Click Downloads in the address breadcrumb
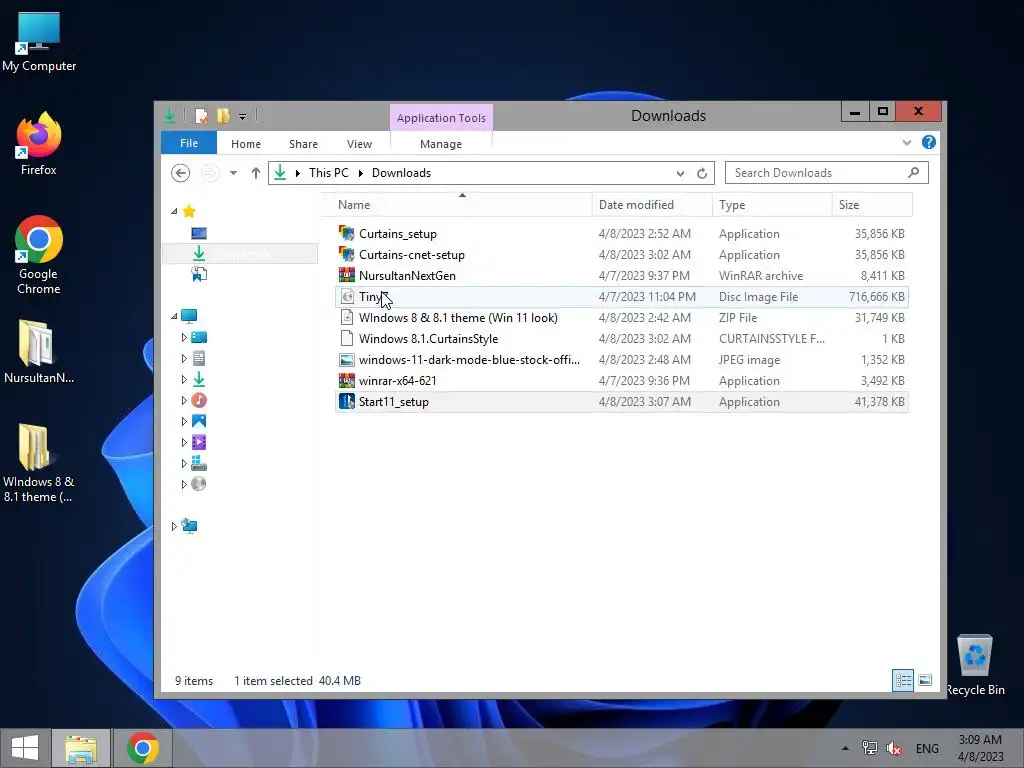1024x768 pixels. (401, 172)
